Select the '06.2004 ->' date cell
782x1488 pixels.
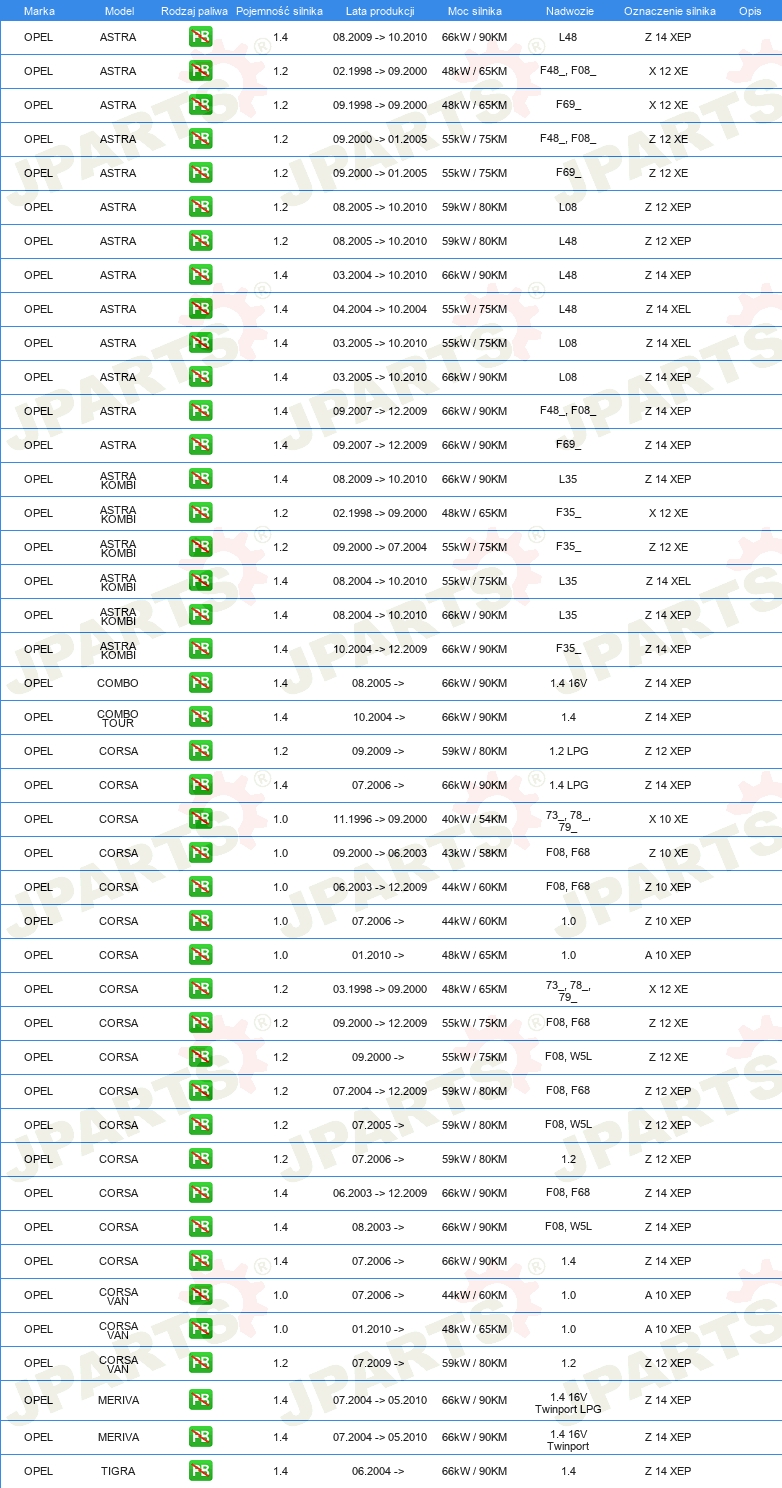point(378,1471)
